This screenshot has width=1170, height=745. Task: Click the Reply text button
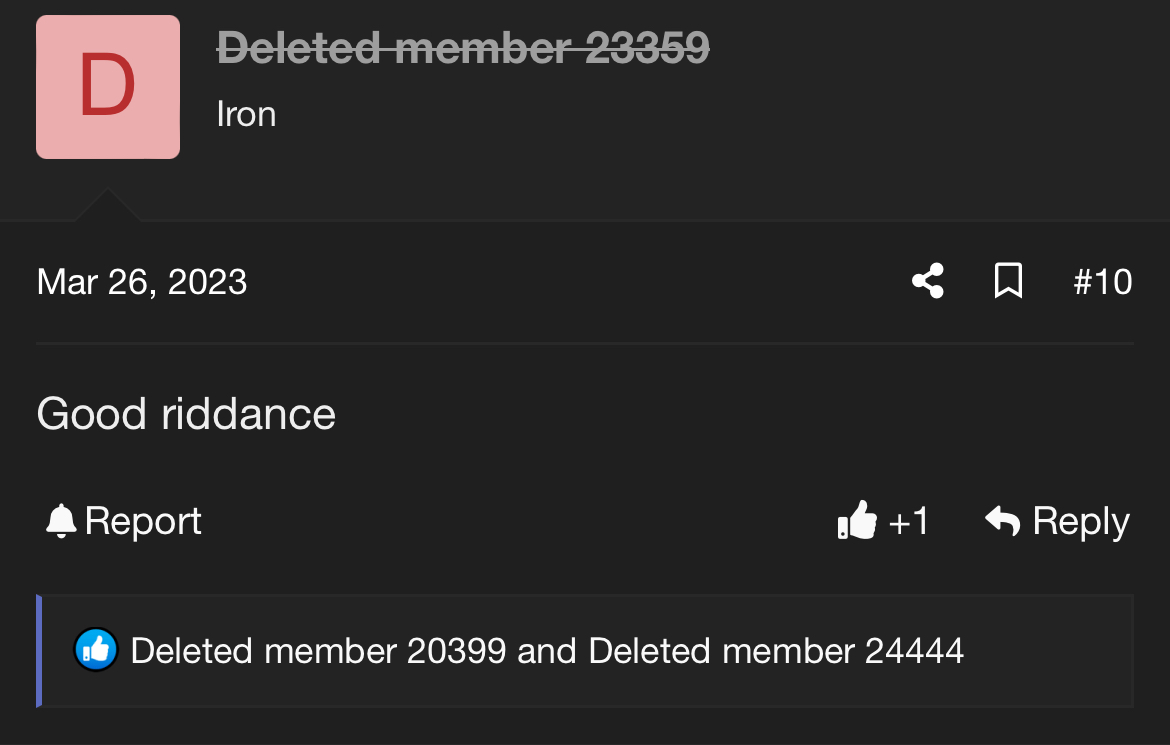pos(1080,521)
